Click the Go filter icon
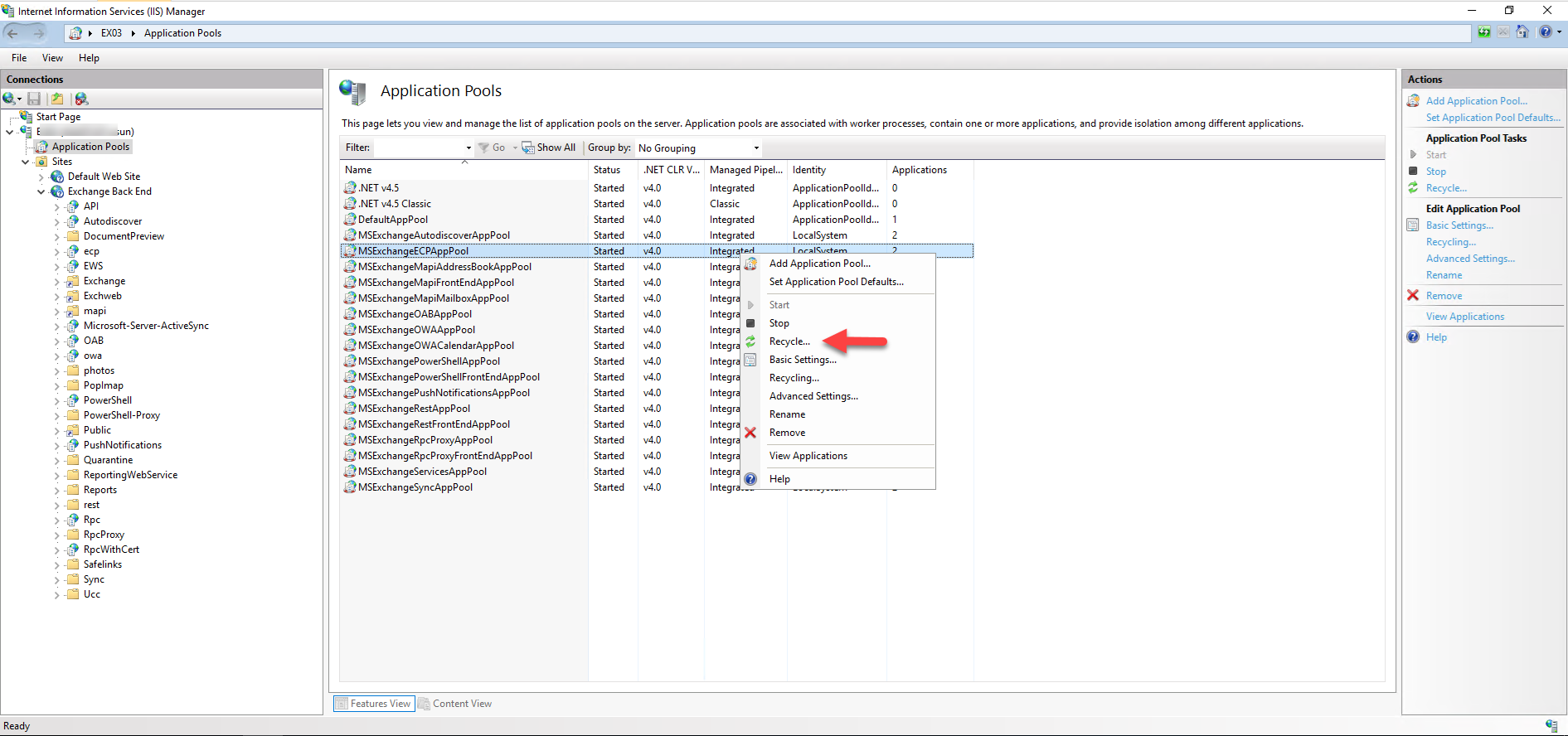The height and width of the screenshot is (736, 1568). tap(483, 148)
